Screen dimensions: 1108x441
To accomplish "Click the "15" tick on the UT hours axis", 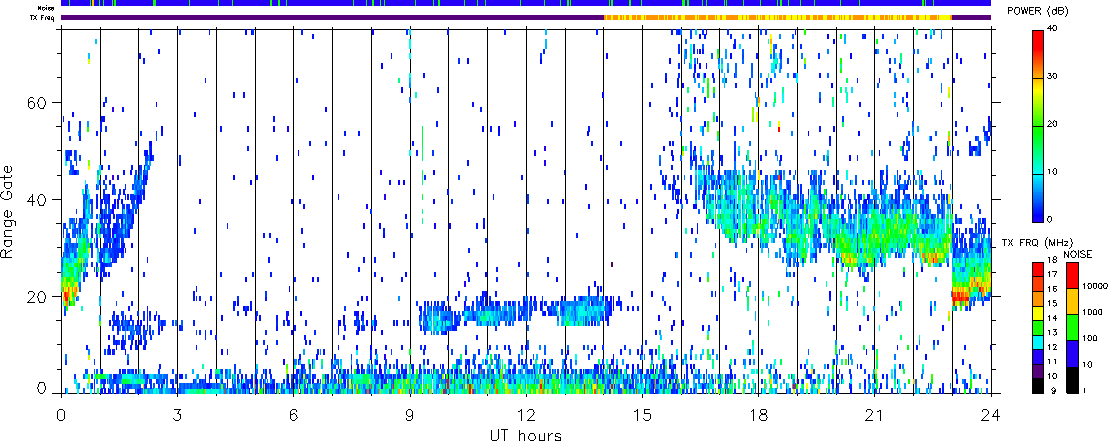I will click(x=642, y=414).
